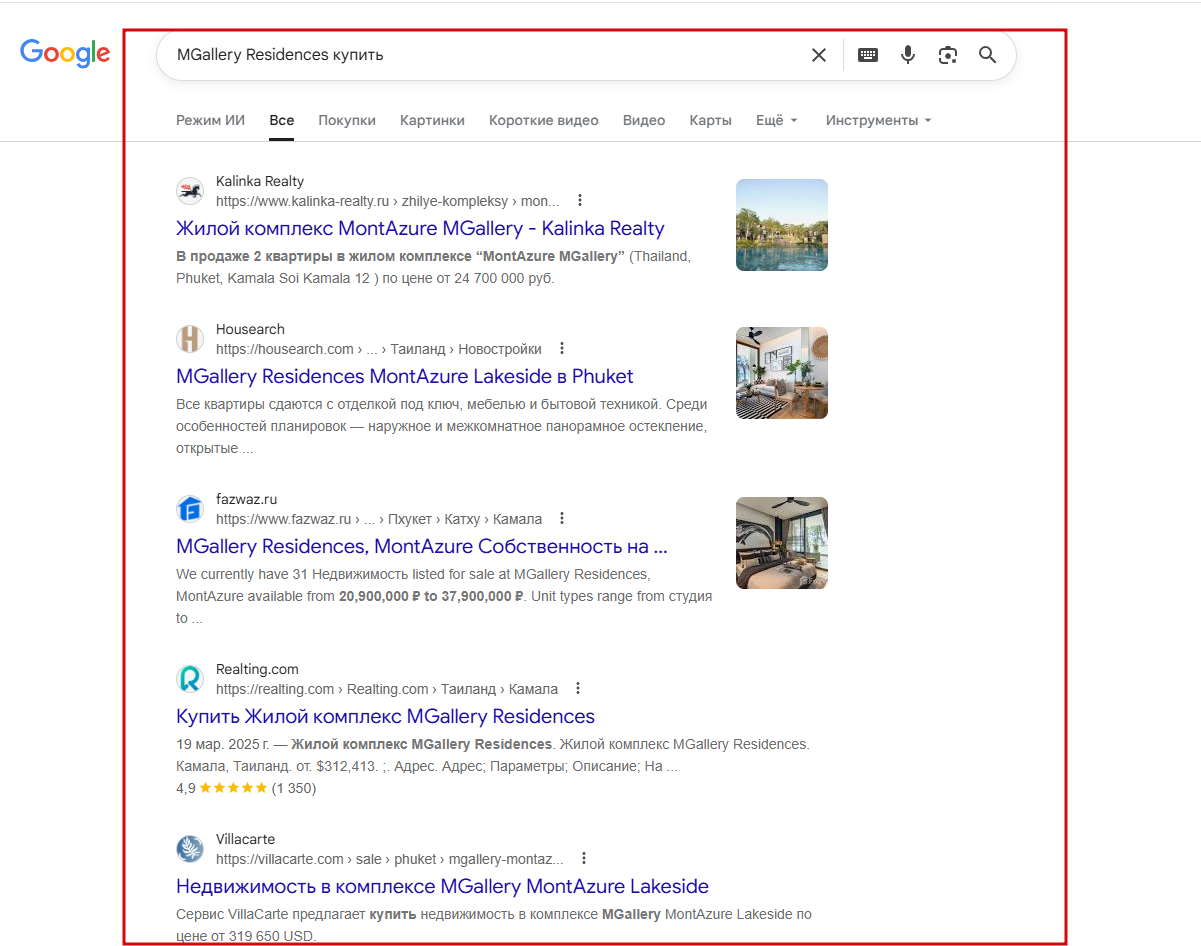The height and width of the screenshot is (946, 1201).
Task: Click the Housearch site favicon
Action: (190, 339)
